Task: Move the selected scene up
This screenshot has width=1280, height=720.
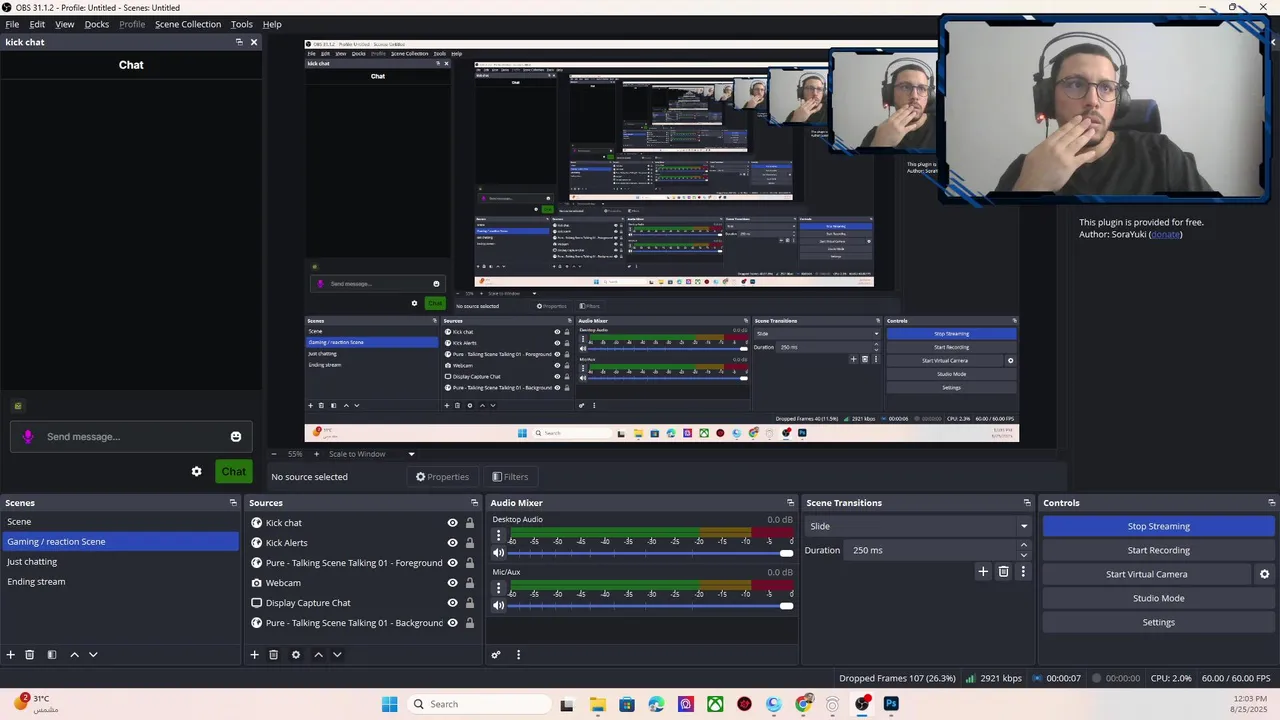Action: pos(74,655)
